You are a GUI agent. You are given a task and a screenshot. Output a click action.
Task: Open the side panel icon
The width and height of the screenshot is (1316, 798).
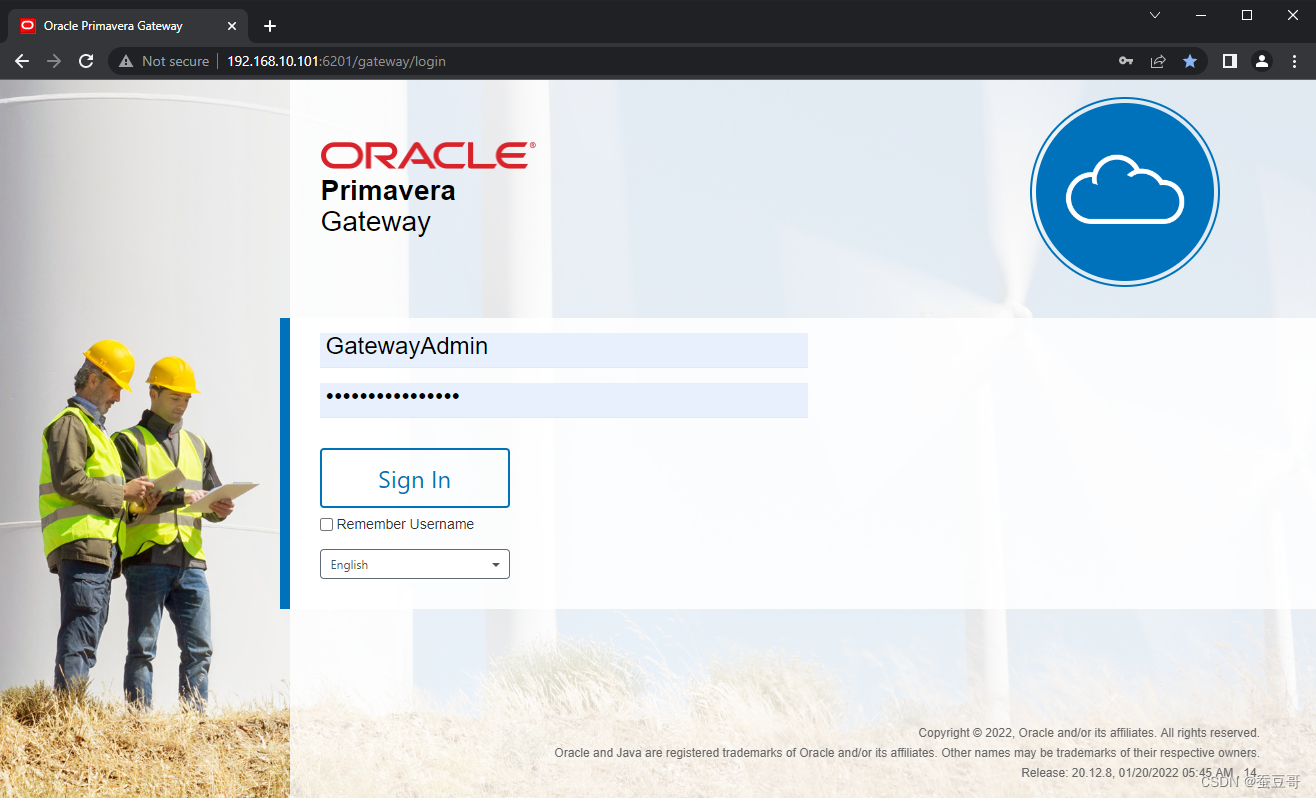click(x=1230, y=61)
